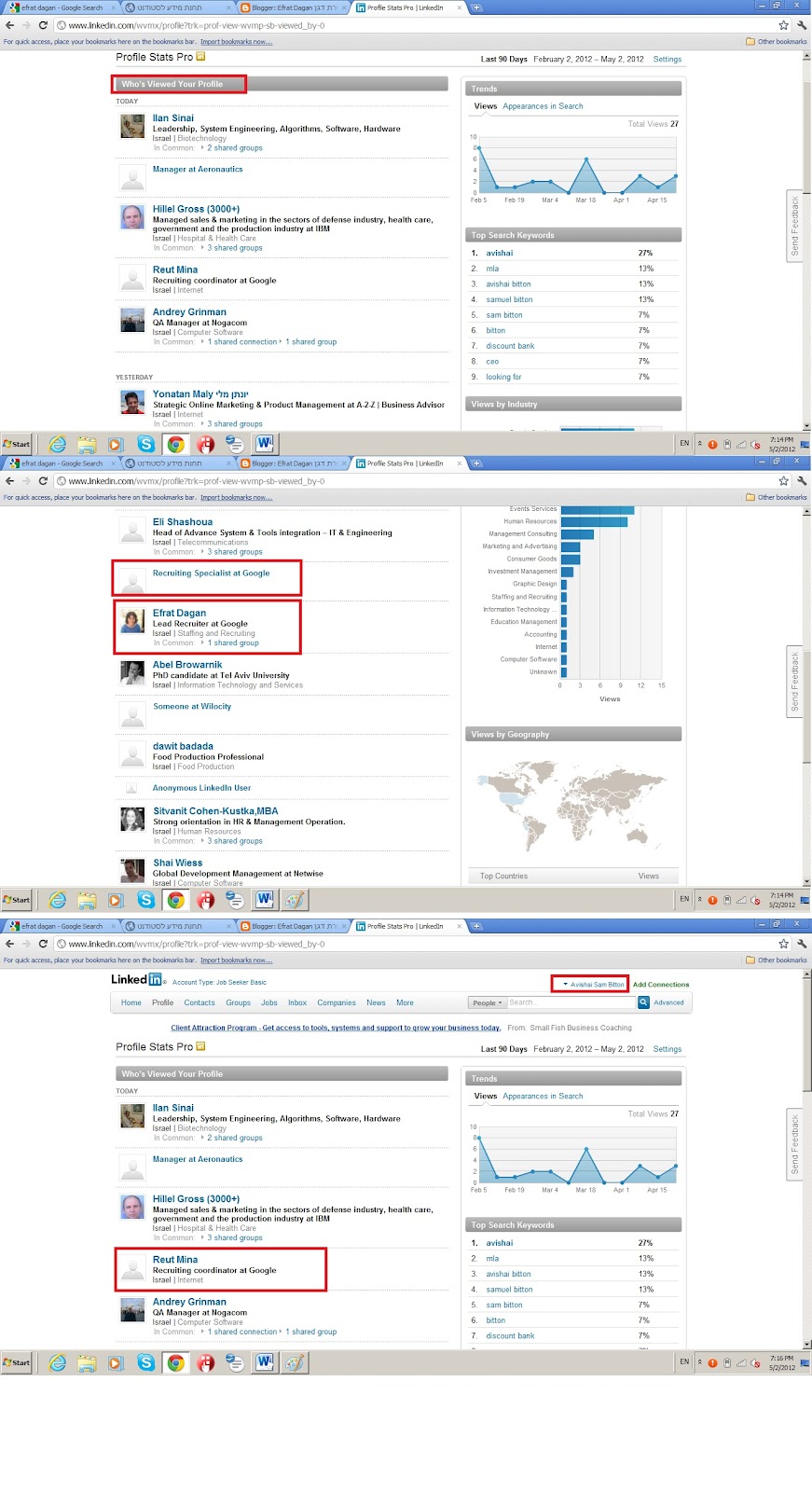812x1492 pixels.
Task: Click the Human Resources bar in industry chart
Action: [594, 521]
